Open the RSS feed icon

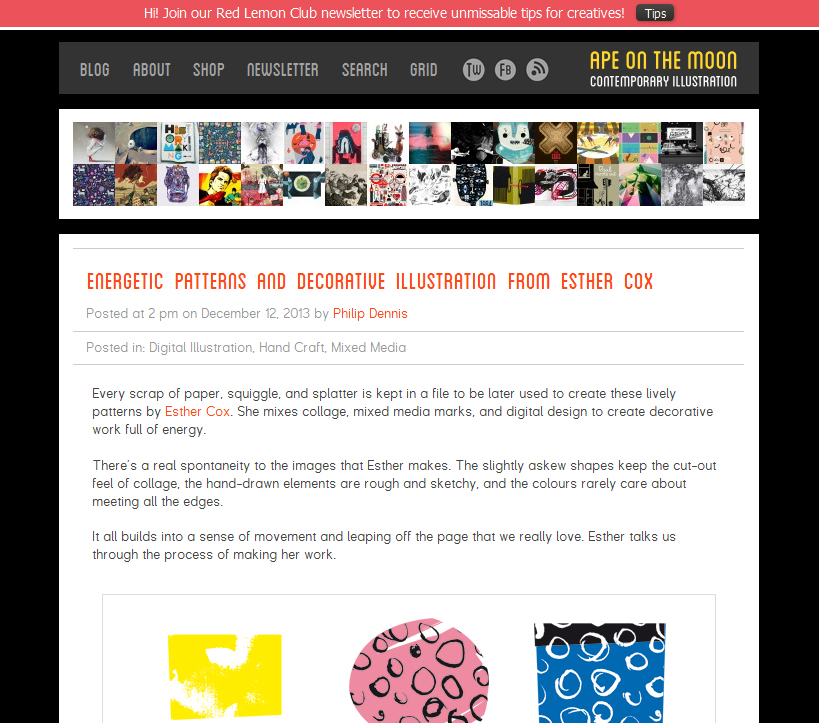click(537, 69)
